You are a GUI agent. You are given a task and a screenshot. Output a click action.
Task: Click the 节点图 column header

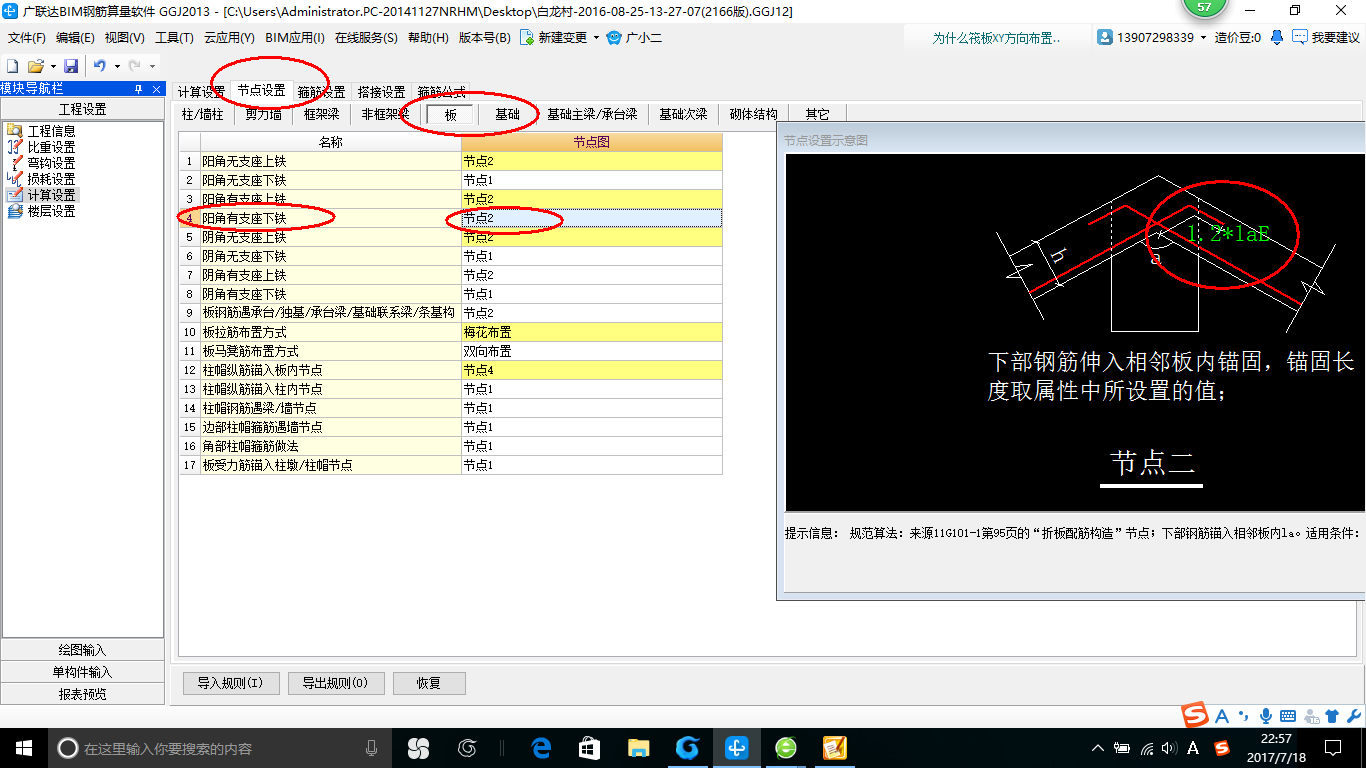(x=591, y=142)
